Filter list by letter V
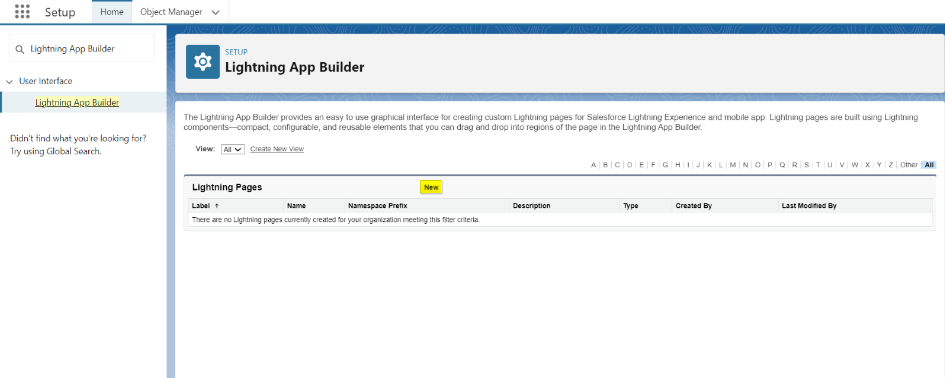Image resolution: width=945 pixels, height=378 pixels. click(x=842, y=165)
